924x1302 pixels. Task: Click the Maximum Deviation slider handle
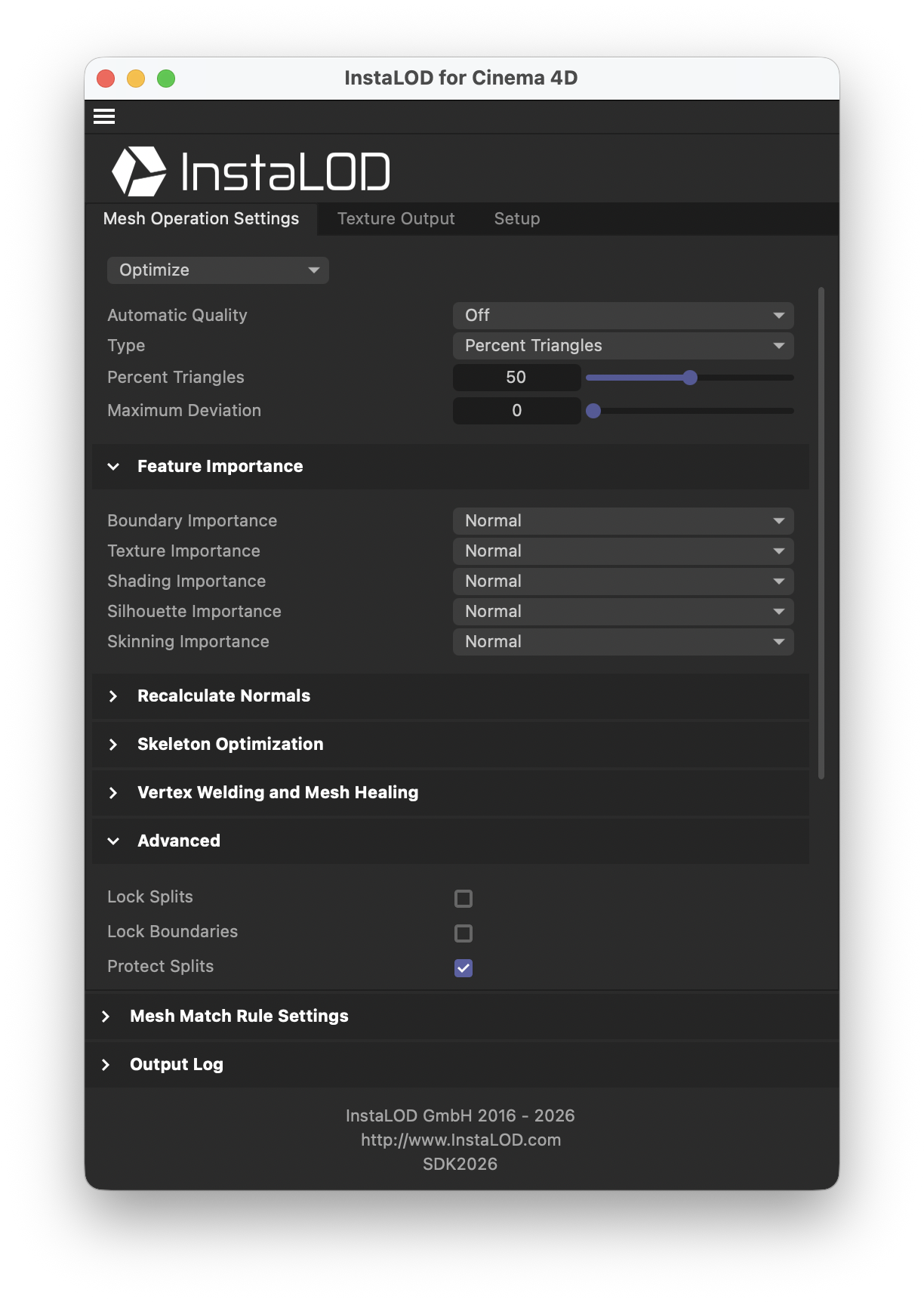coord(593,411)
